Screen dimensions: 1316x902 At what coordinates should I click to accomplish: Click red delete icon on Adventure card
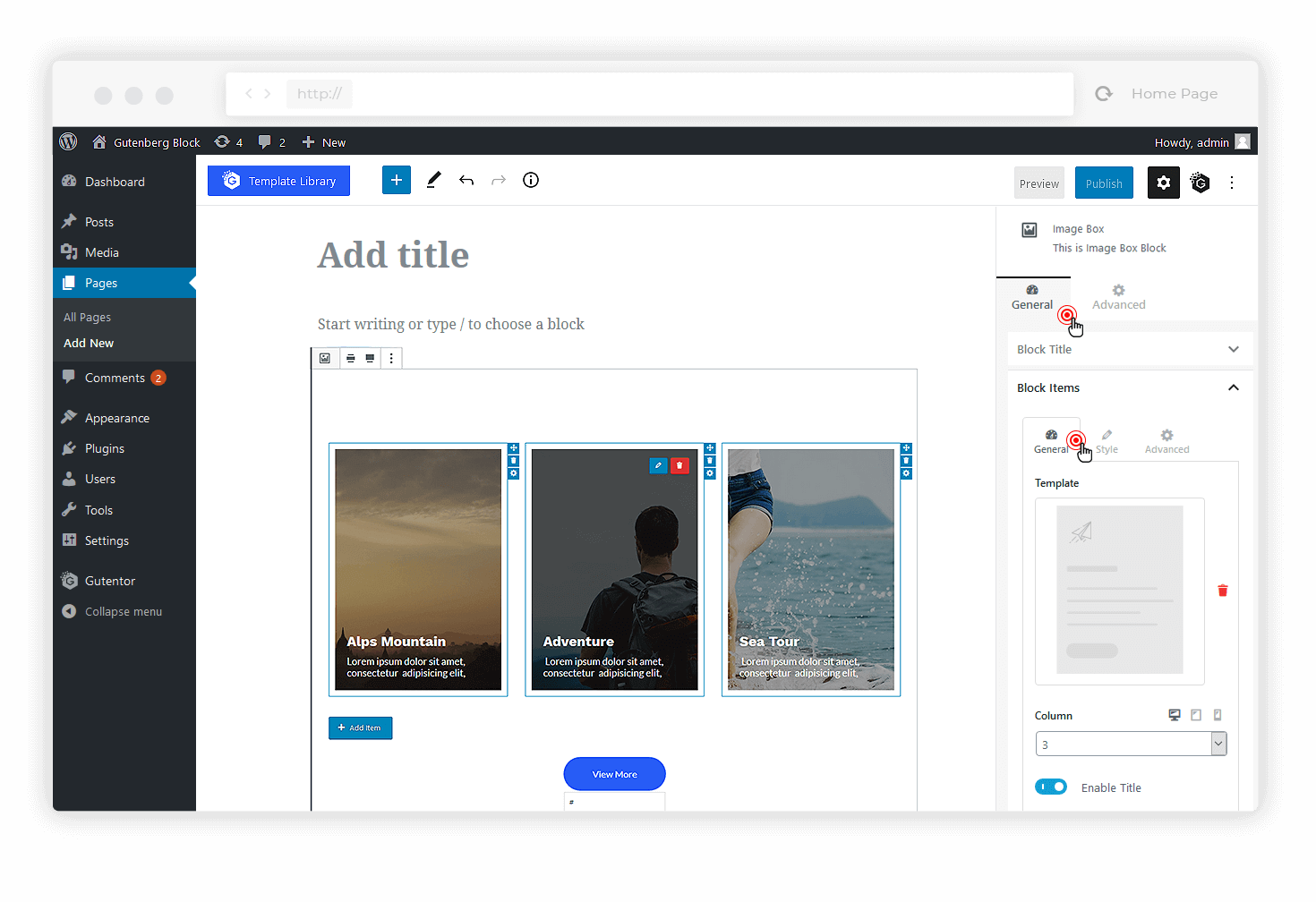pyautogui.click(x=679, y=465)
